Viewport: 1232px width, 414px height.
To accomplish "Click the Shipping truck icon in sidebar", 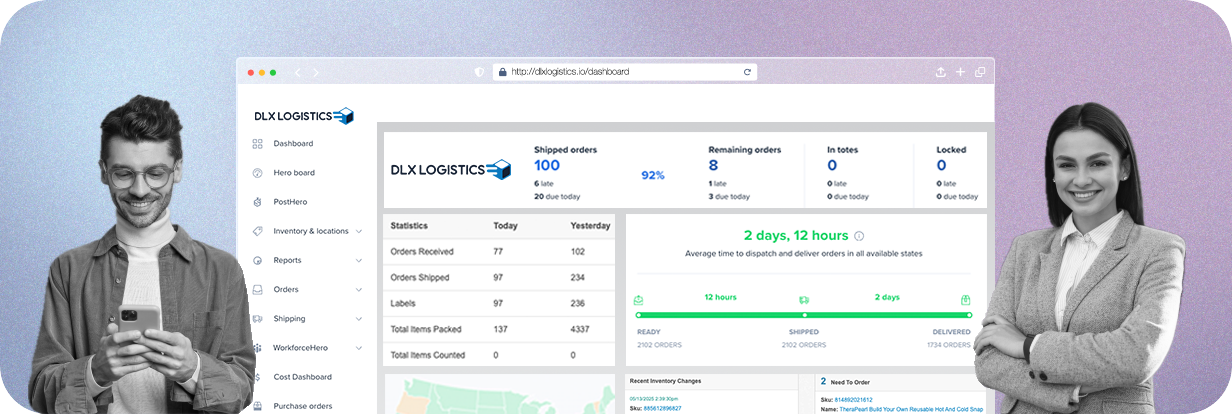I will click(258, 319).
